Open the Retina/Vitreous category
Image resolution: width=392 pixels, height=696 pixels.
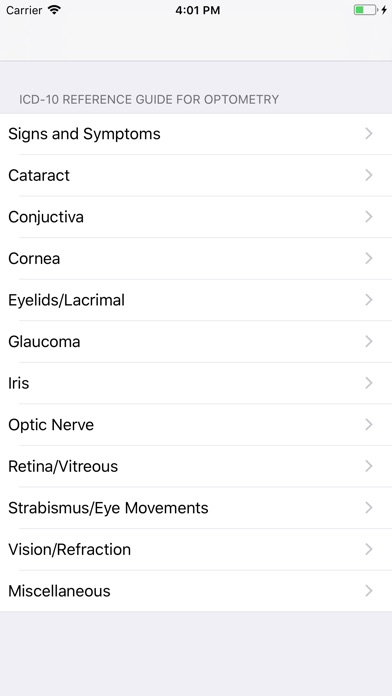coord(196,467)
